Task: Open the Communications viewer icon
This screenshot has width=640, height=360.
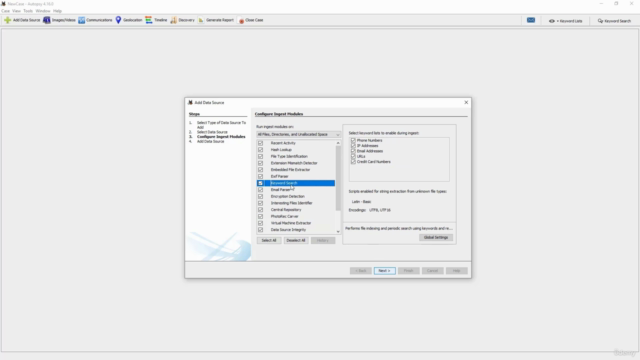Action: [x=82, y=20]
